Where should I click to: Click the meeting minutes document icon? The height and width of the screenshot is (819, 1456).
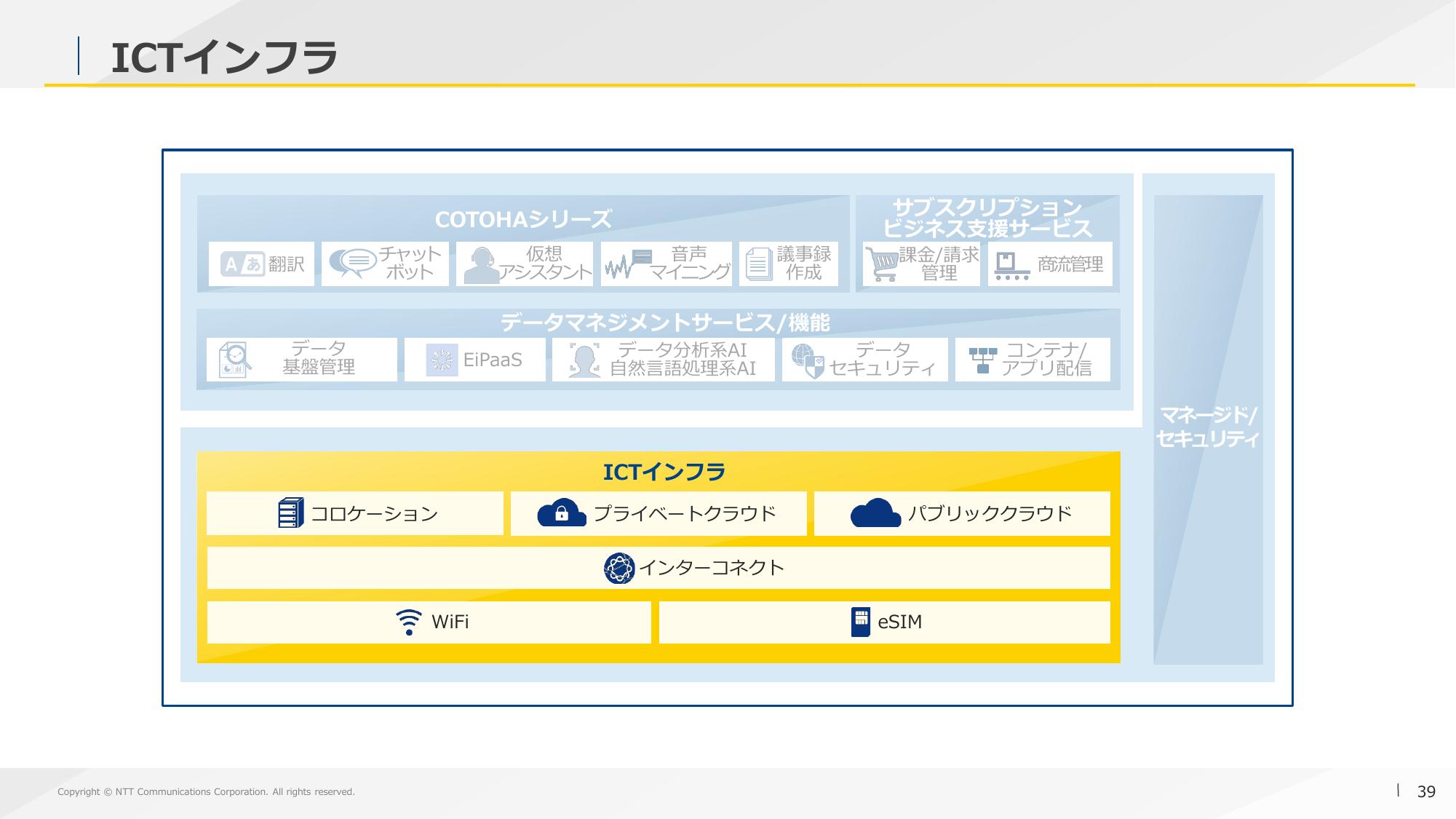pos(759,264)
